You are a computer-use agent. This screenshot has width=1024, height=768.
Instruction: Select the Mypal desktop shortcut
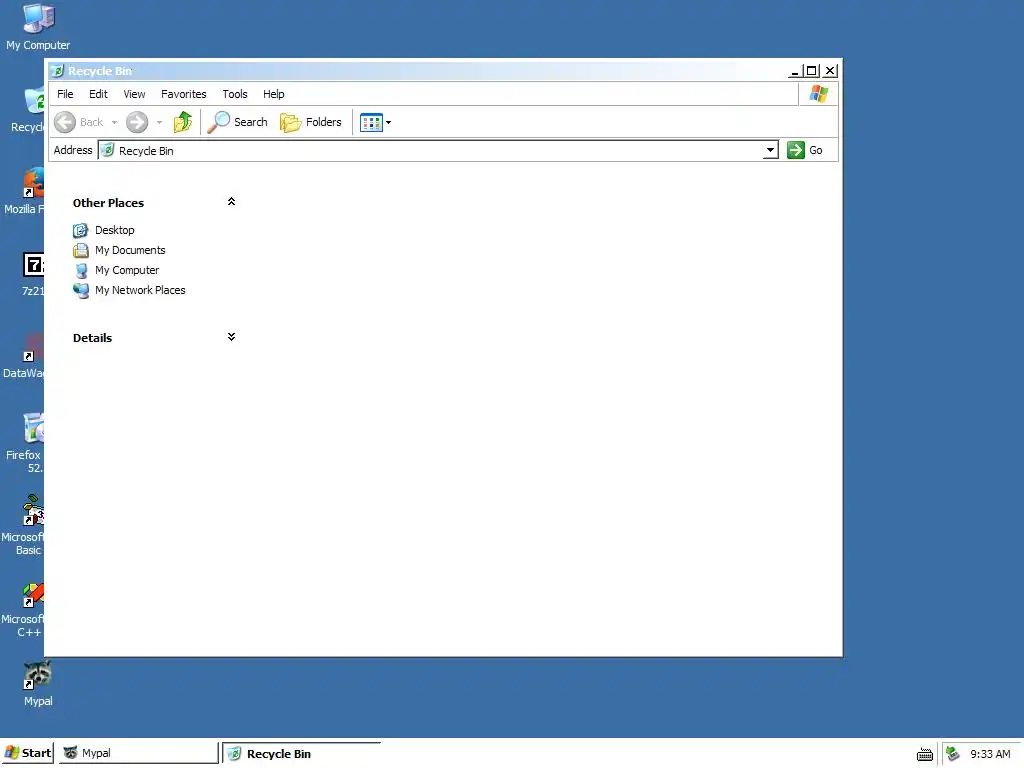click(38, 684)
